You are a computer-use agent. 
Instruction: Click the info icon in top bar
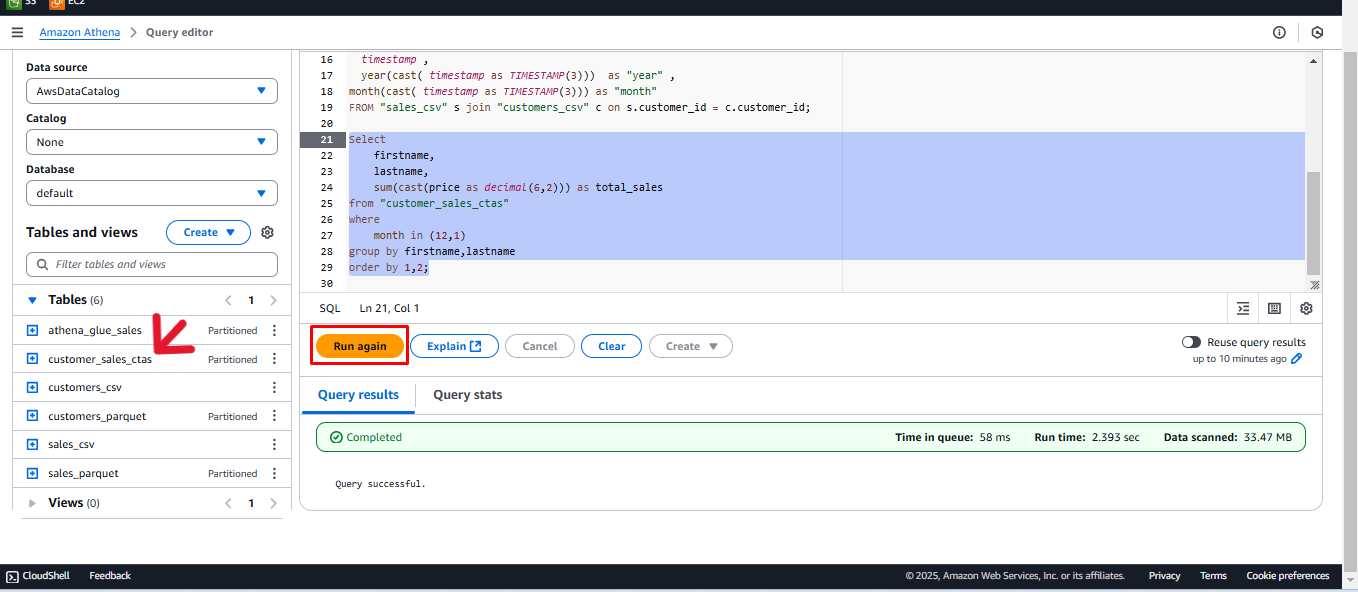1279,32
